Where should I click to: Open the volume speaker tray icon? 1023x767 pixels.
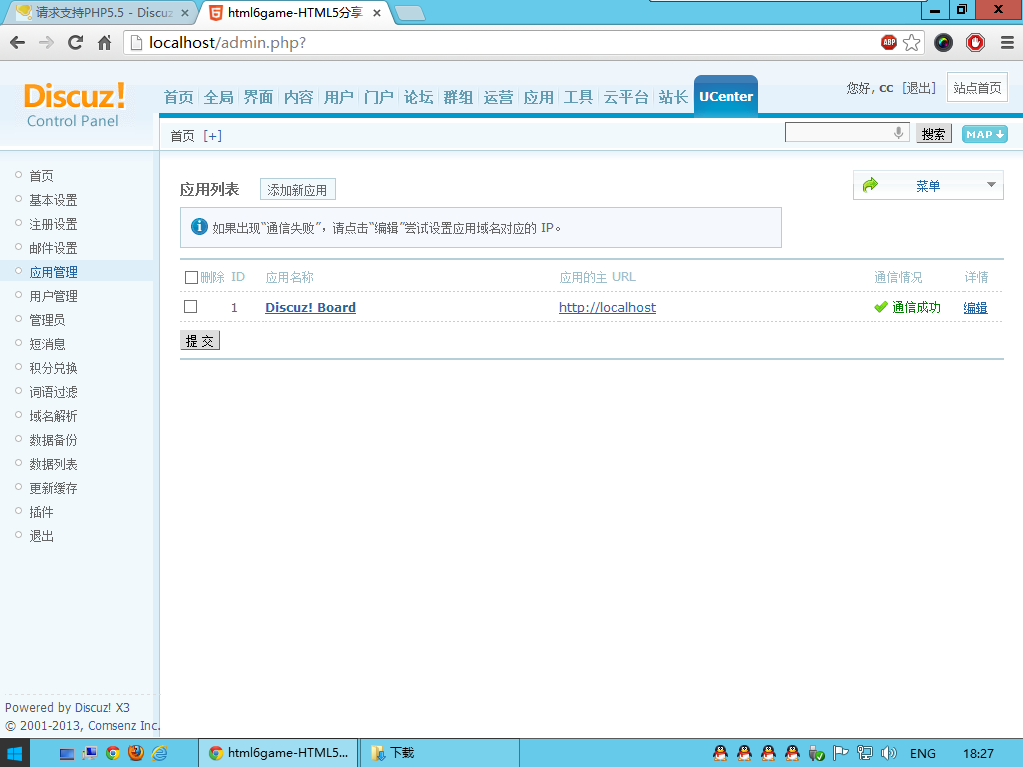889,753
